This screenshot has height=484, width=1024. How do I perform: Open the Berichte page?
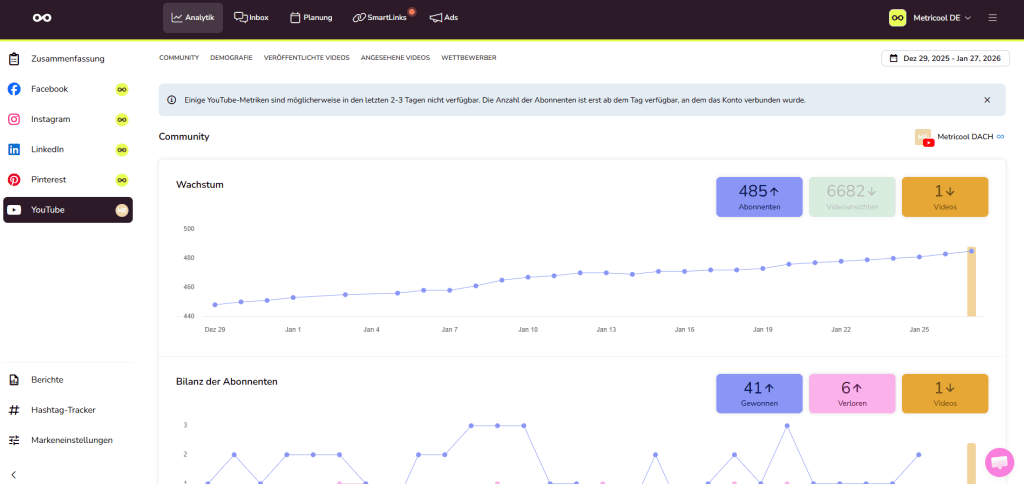tap(47, 380)
